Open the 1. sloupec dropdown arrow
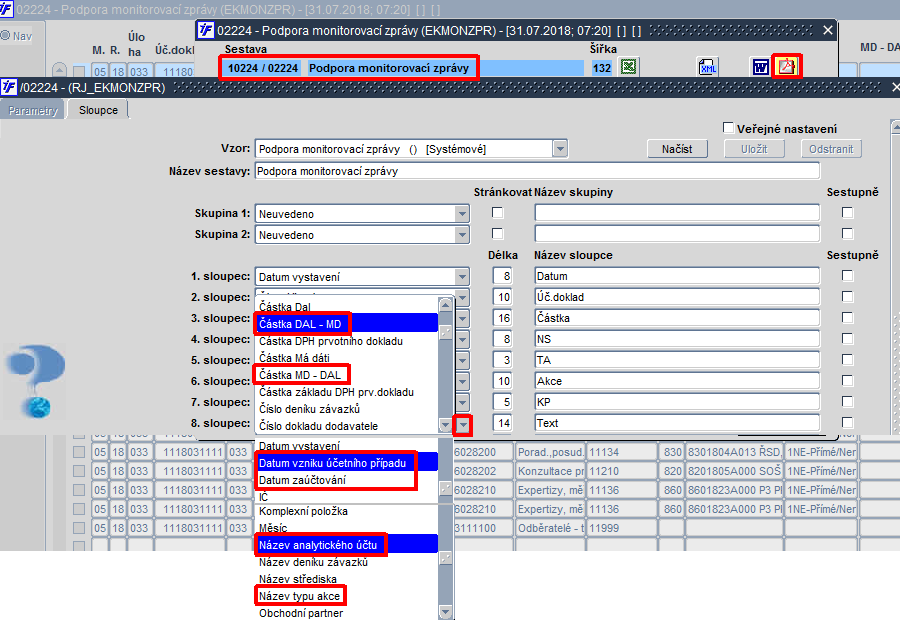 point(462,277)
